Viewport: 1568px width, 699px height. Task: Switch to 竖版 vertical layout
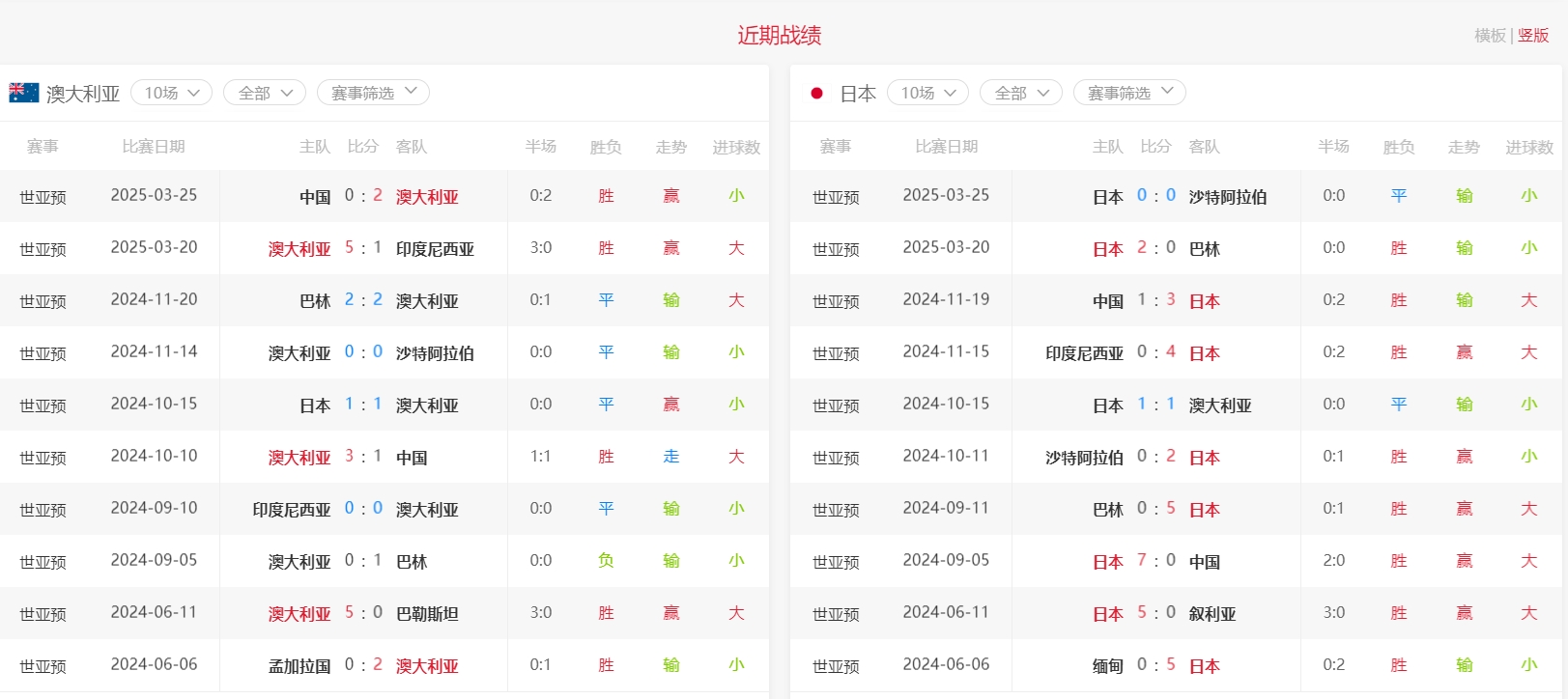tap(1533, 36)
